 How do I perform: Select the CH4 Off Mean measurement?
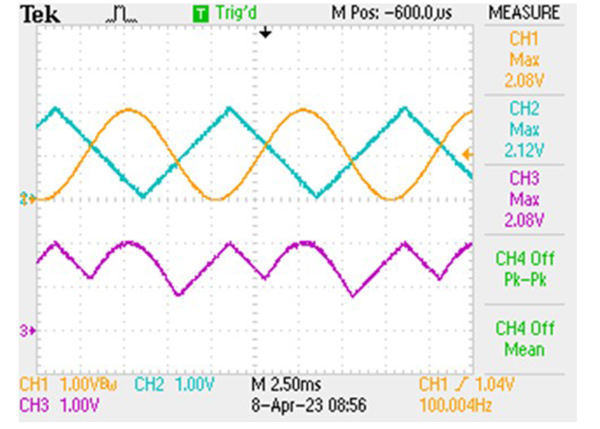(x=524, y=339)
